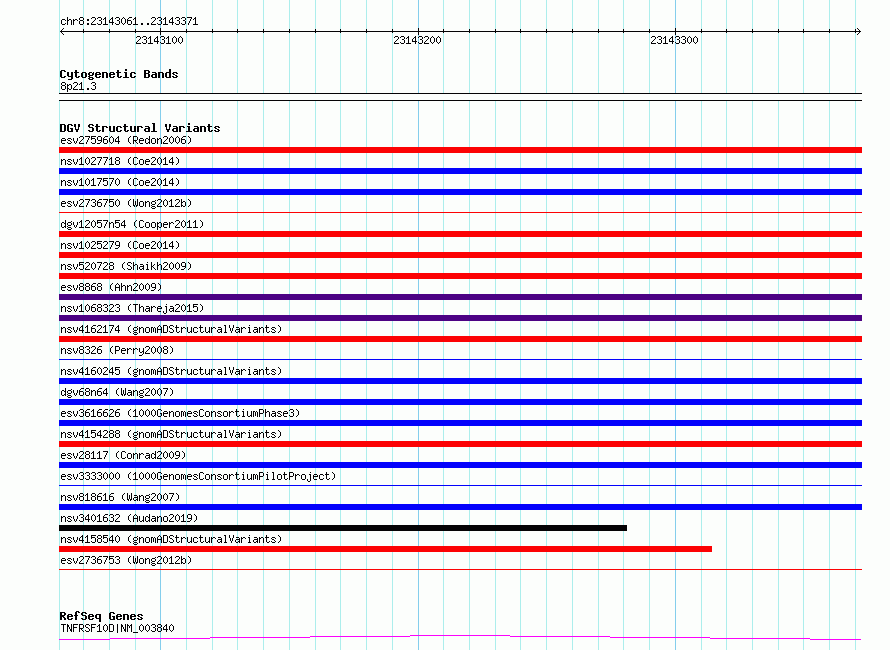
Task: Click the magenta TNFRSF10D gene line
Action: (460, 638)
